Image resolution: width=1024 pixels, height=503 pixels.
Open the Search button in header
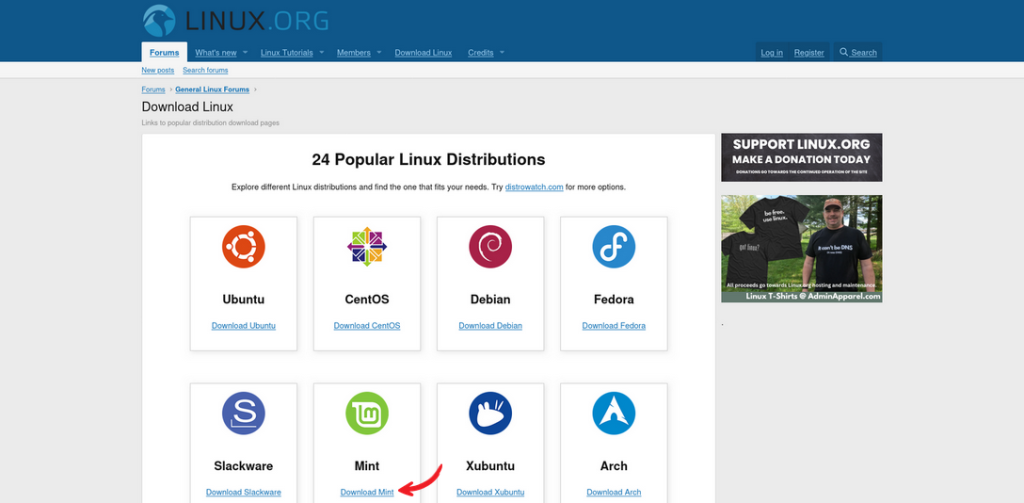coord(858,53)
